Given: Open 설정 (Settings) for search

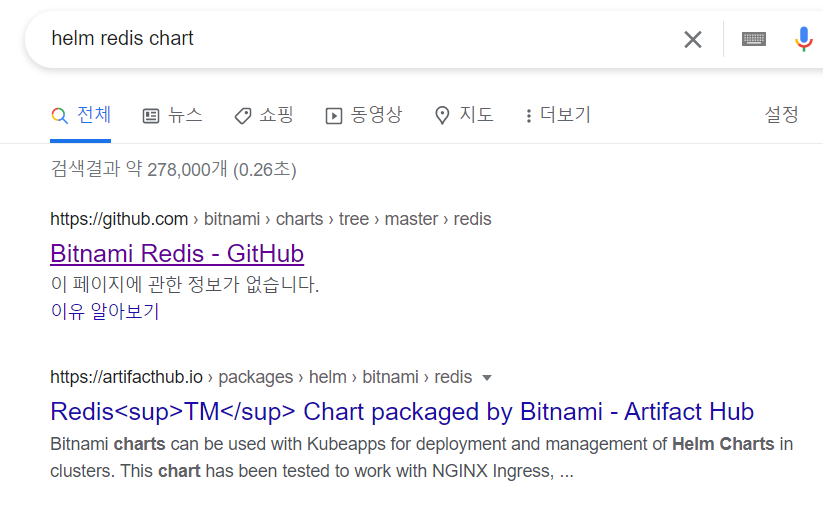Looking at the screenshot, I should tap(781, 115).
